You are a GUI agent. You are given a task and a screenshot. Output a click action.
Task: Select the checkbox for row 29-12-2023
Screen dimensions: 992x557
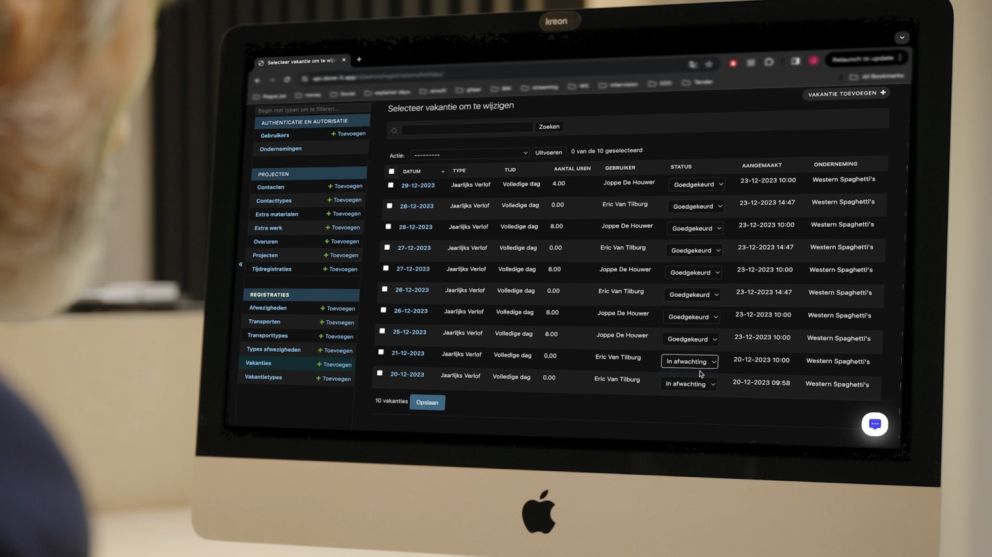(x=390, y=185)
